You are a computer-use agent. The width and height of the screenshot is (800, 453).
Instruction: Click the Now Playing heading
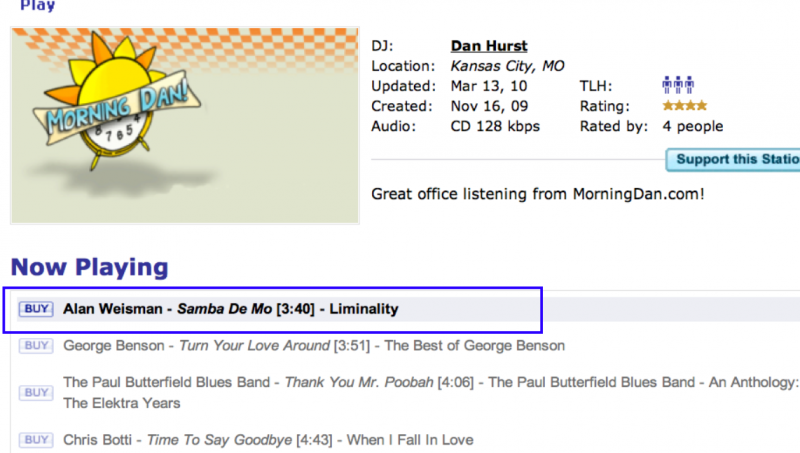[89, 267]
